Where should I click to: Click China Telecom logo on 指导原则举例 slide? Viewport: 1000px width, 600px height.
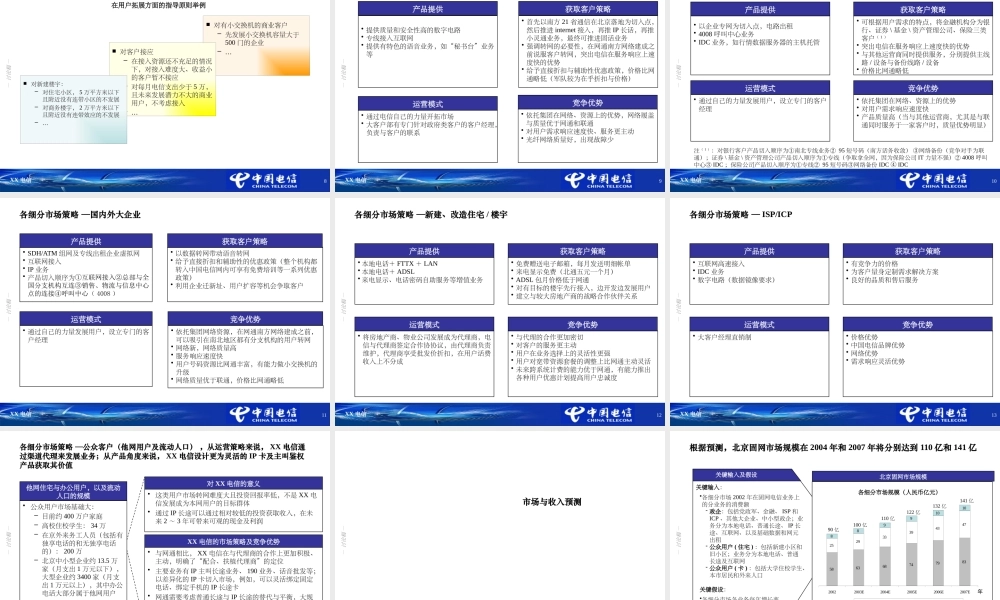pos(263,180)
